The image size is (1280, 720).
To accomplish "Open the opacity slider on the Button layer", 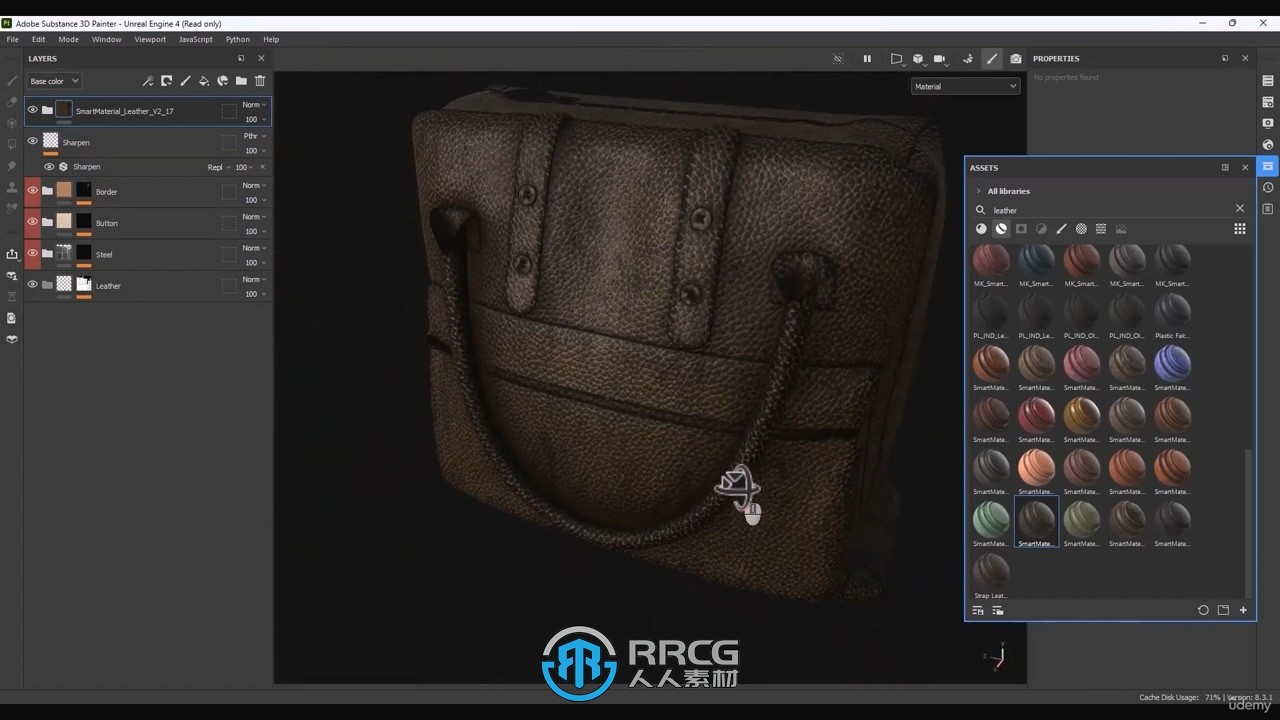I will (x=254, y=231).
